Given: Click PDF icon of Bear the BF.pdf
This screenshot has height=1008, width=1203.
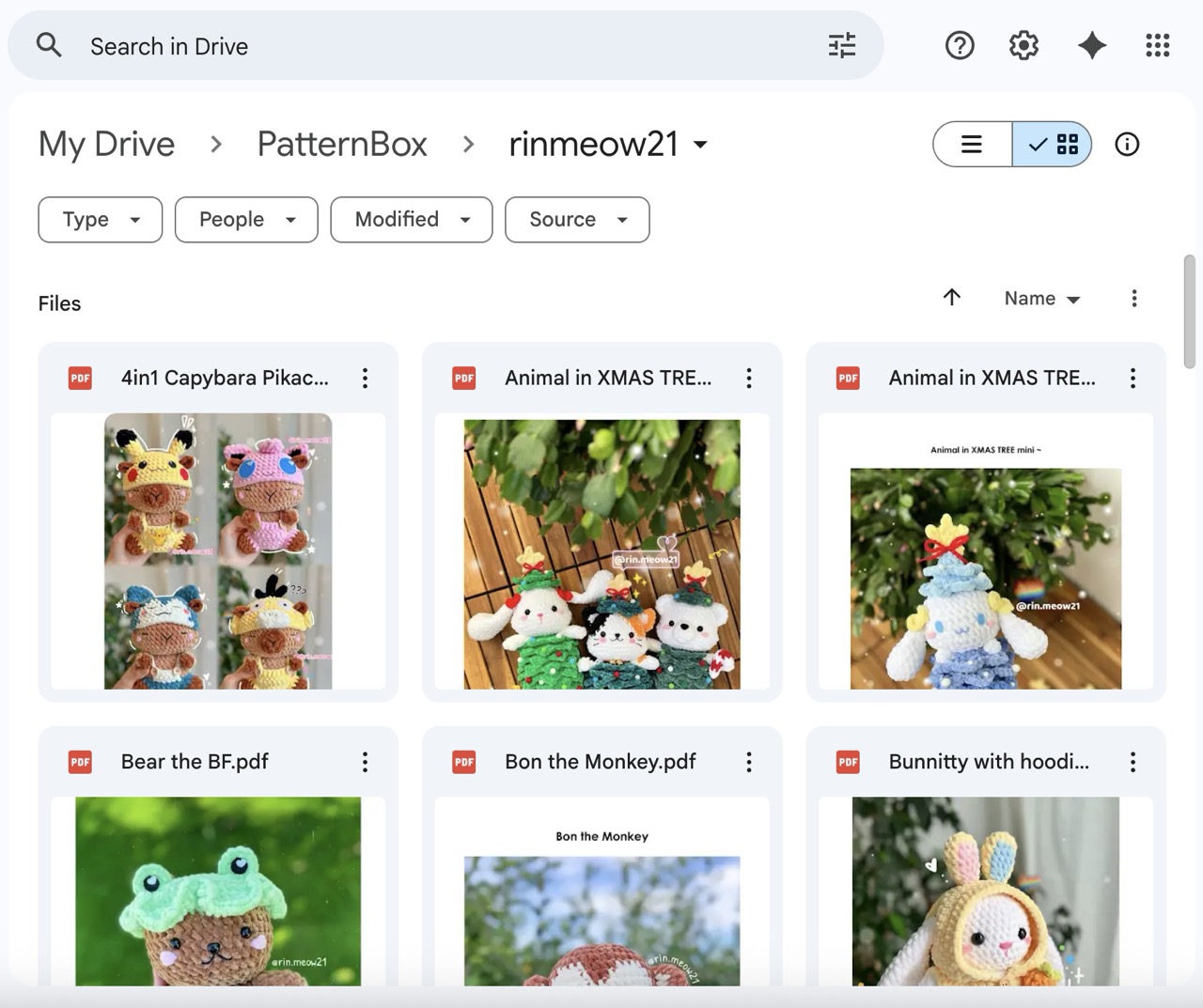Looking at the screenshot, I should [81, 762].
